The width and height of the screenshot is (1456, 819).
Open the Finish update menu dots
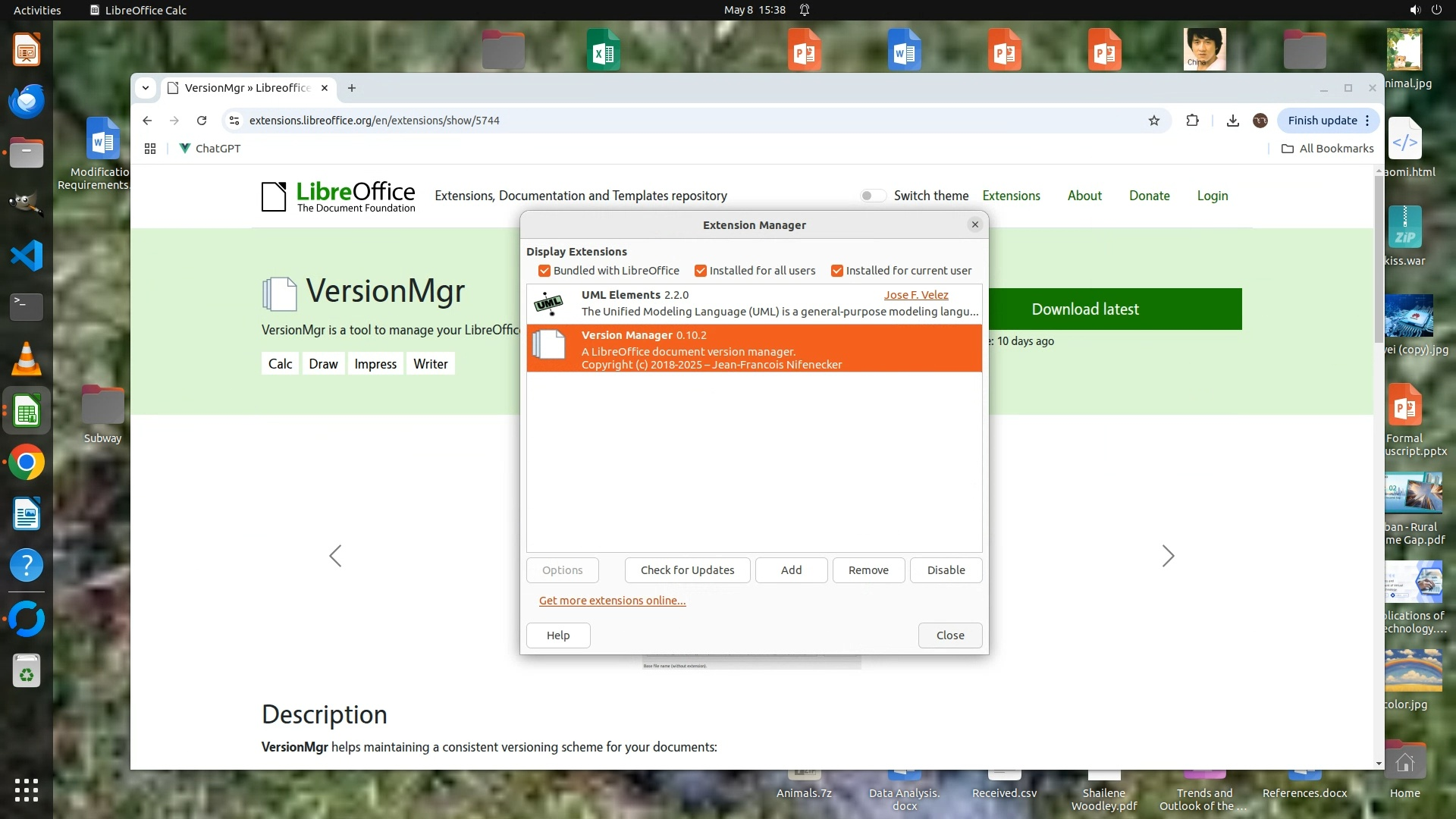pos(1367,121)
